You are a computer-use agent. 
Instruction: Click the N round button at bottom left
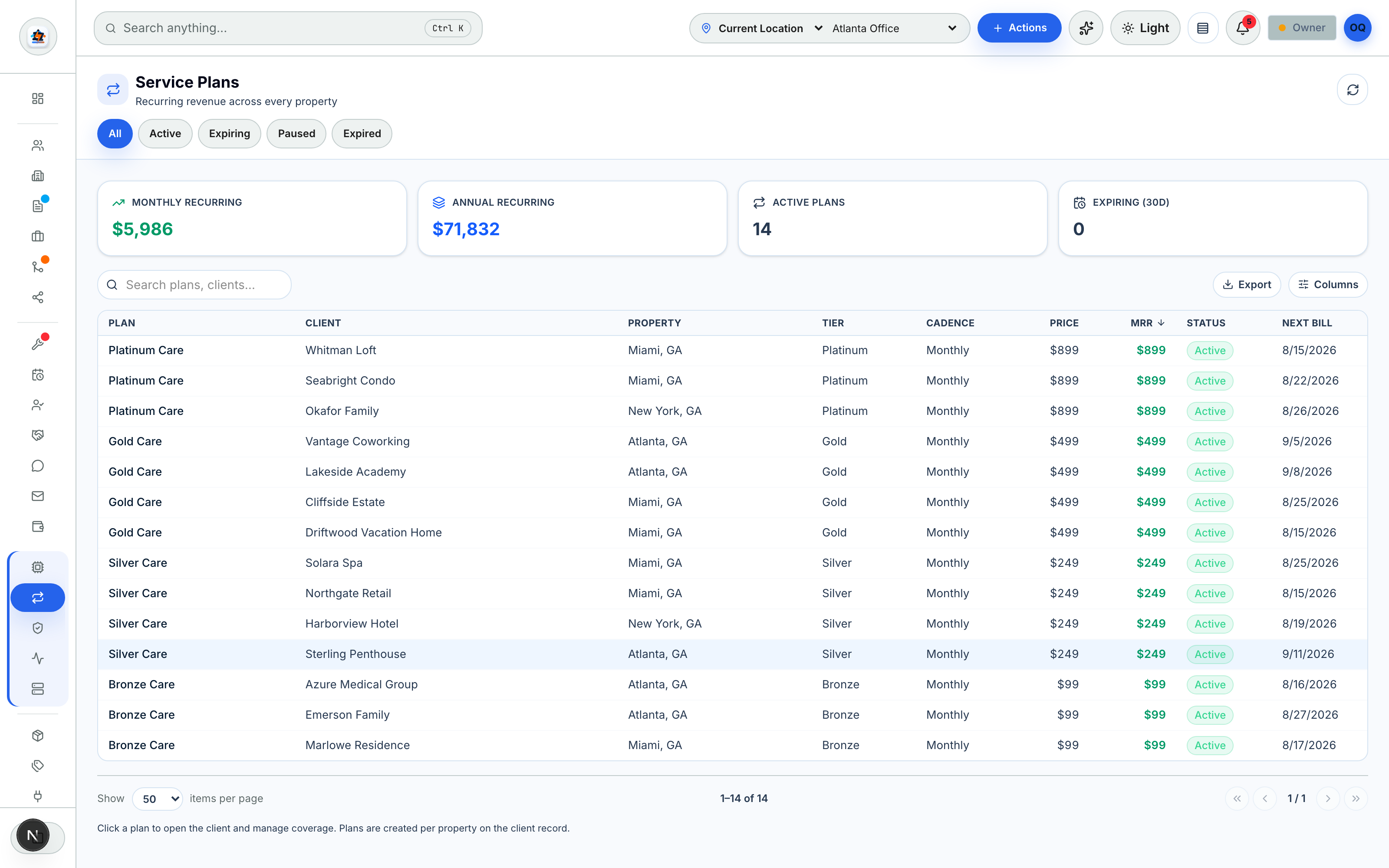33,835
